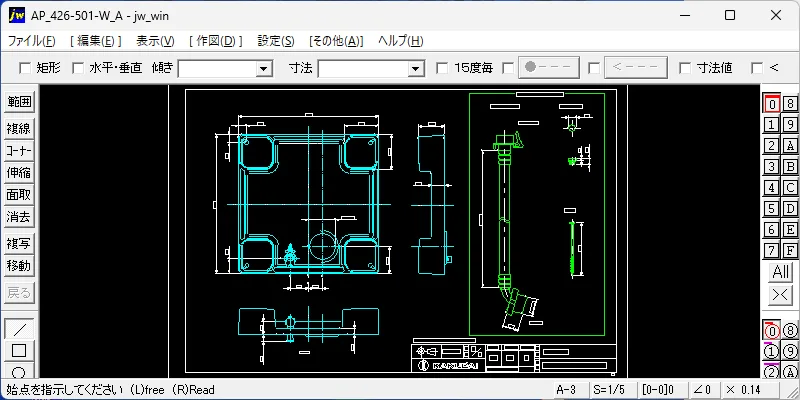This screenshot has height=400, width=800.
Task: Select layer 1 button
Action: [772, 124]
